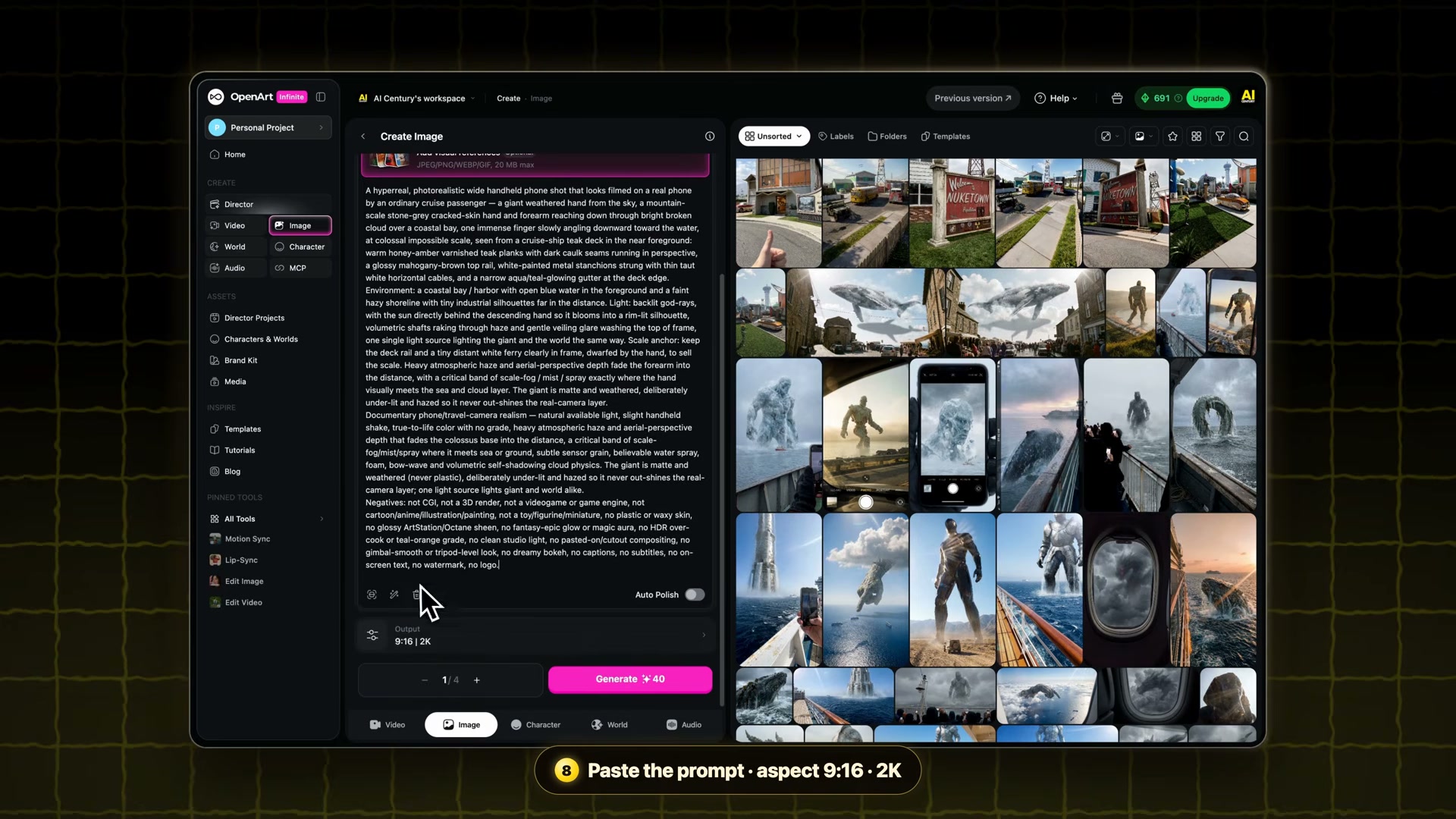Click inside the prompt text area

(x=535, y=378)
